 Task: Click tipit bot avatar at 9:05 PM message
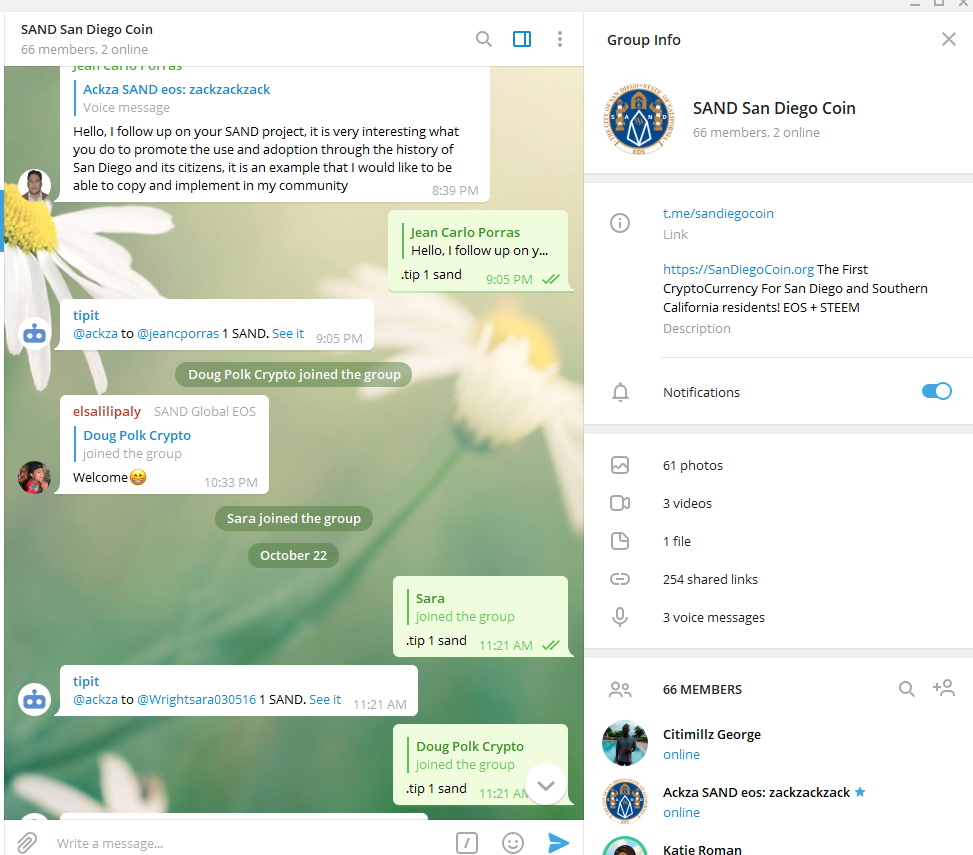click(34, 334)
